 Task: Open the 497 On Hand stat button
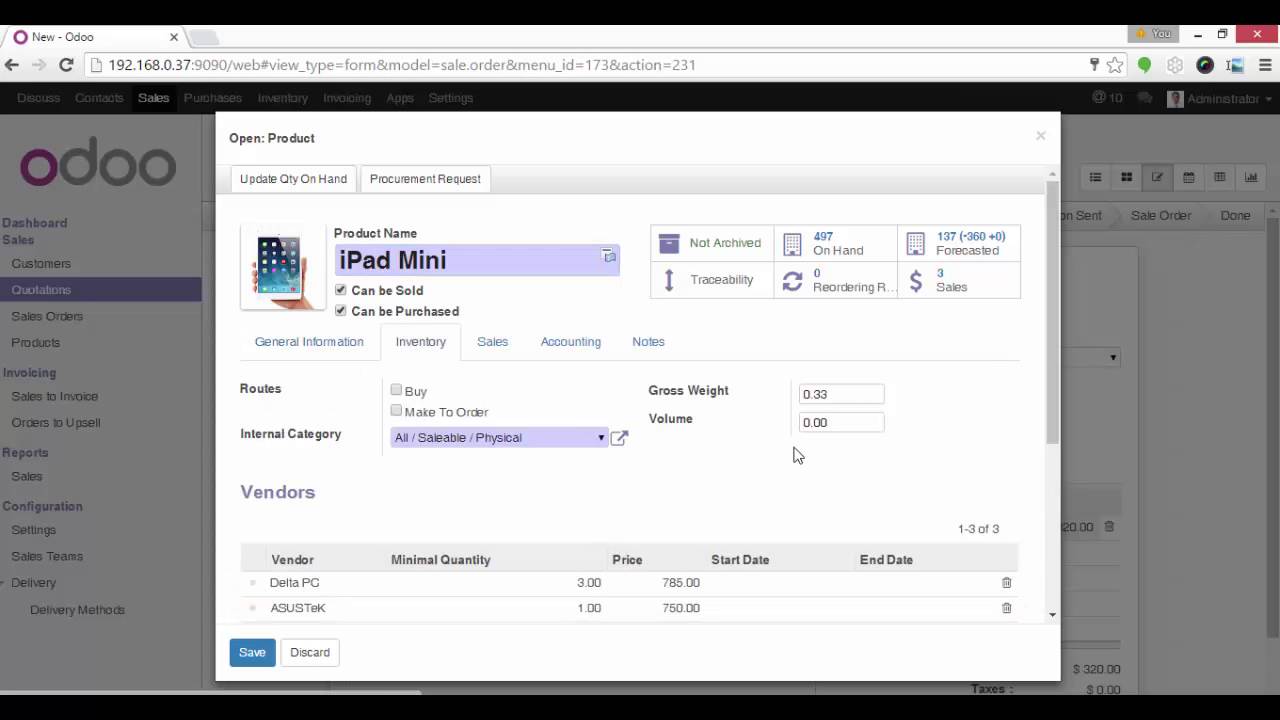835,243
